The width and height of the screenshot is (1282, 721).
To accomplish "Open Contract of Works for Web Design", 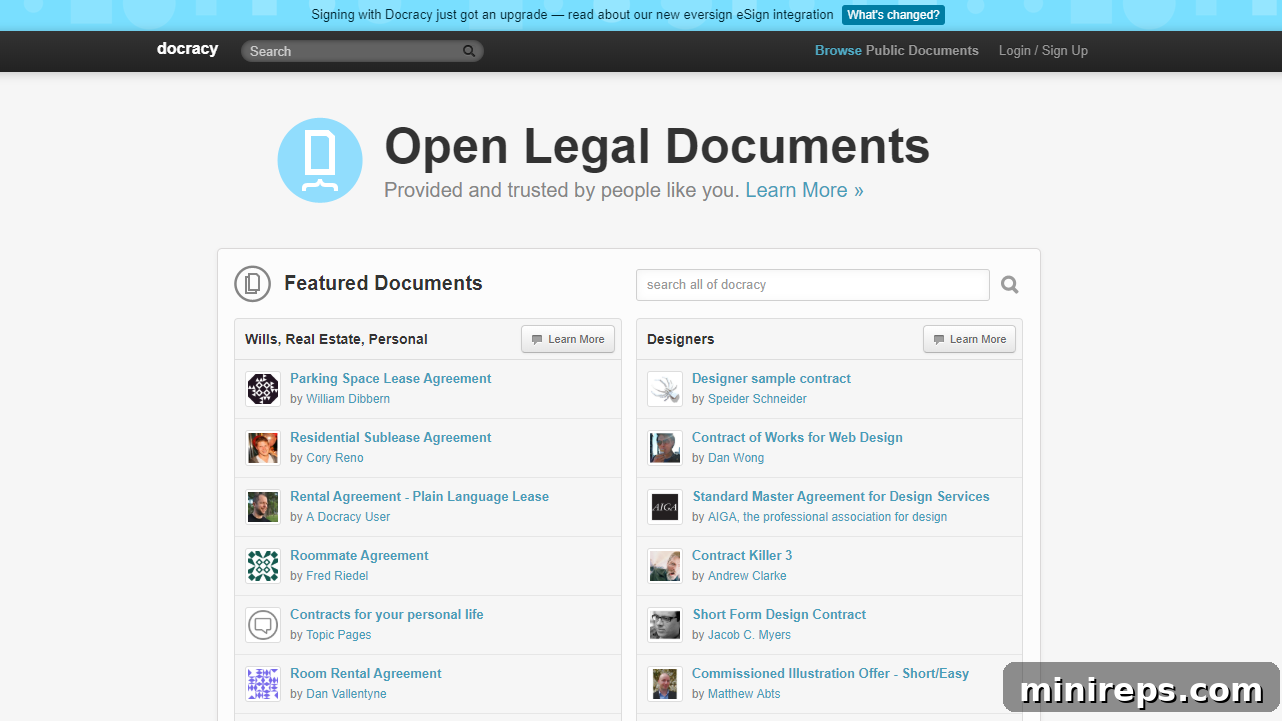I will click(x=797, y=437).
